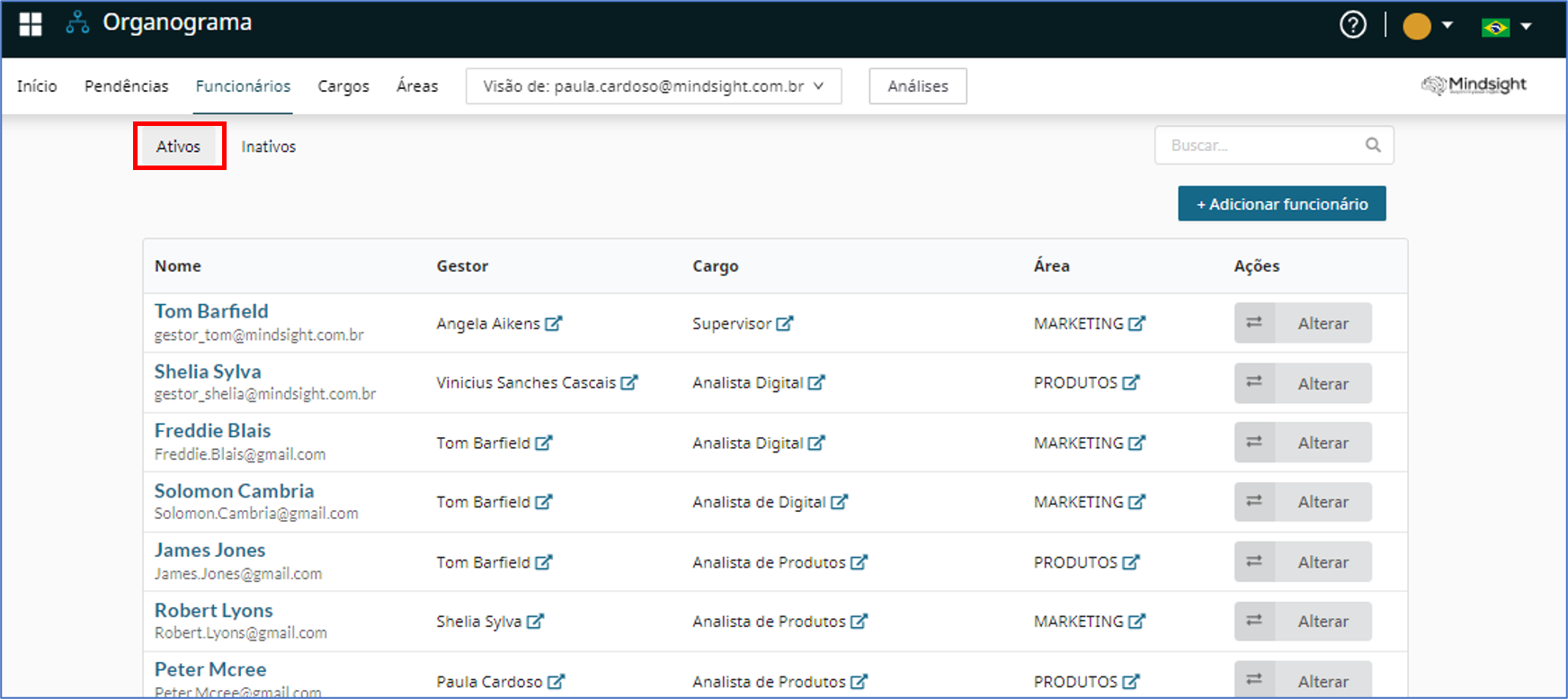Image resolution: width=1568 pixels, height=699 pixels.
Task: Click the Brazil flag language icon
Action: [1496, 27]
